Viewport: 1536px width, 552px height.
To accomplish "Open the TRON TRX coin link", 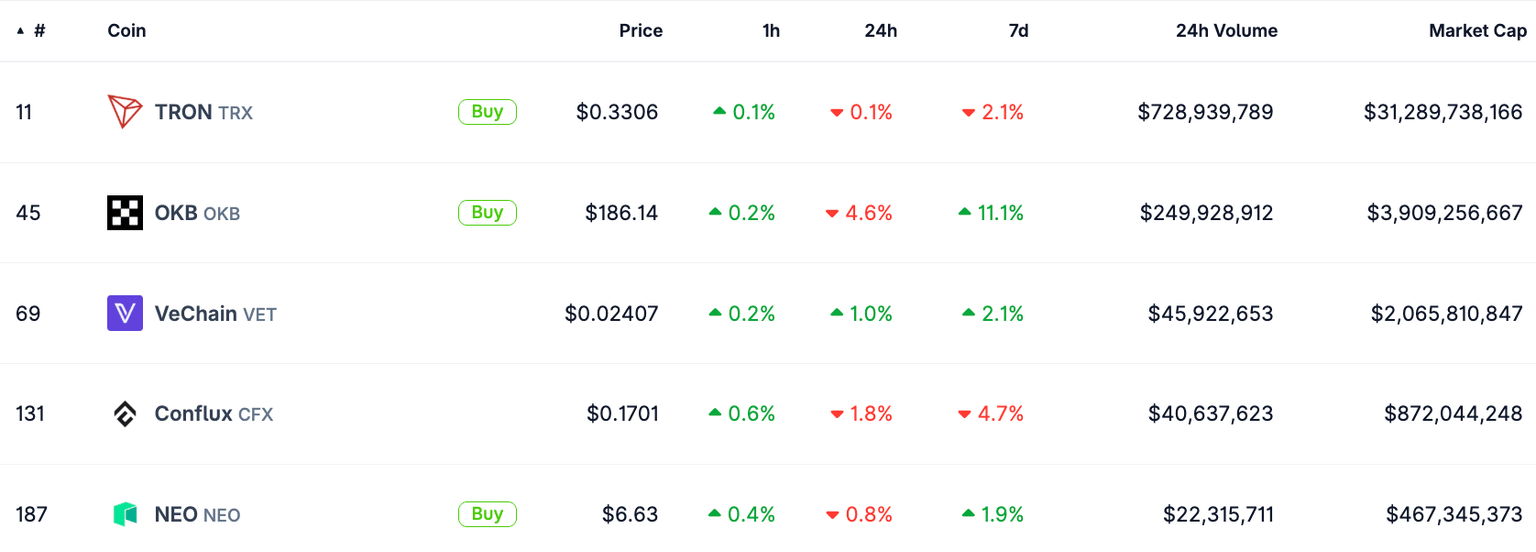I will [x=203, y=112].
